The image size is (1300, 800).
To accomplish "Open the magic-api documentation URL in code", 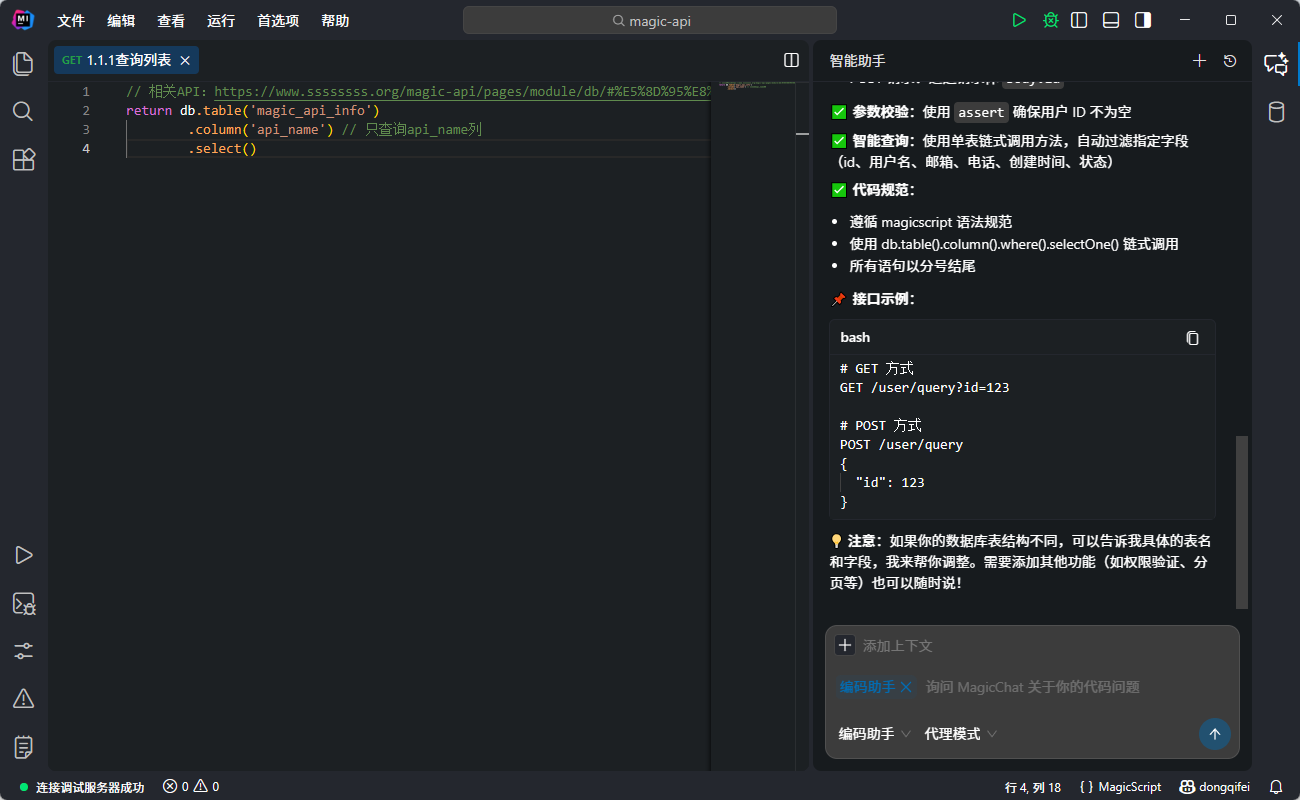I will click(x=462, y=91).
